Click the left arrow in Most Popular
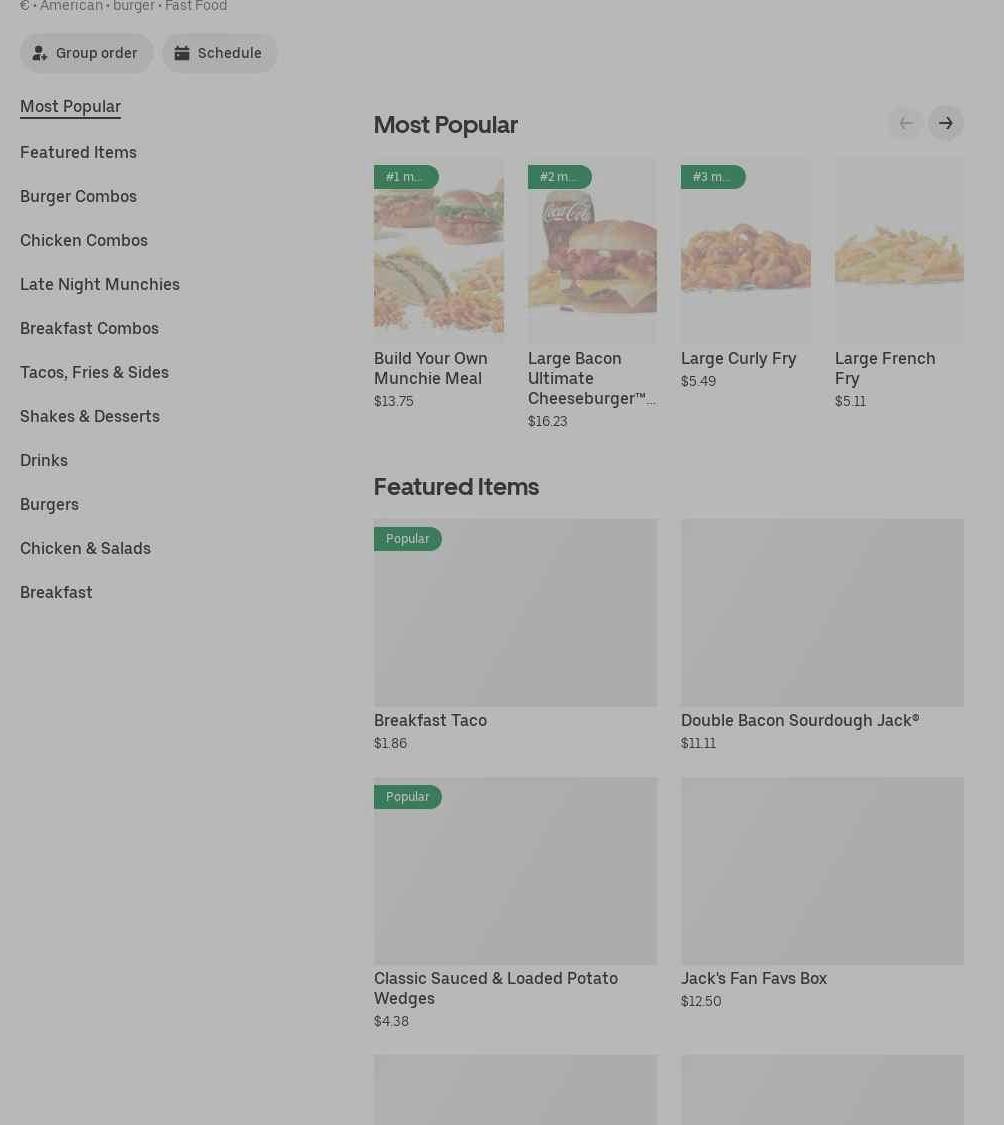The height and width of the screenshot is (1125, 1004). (906, 124)
